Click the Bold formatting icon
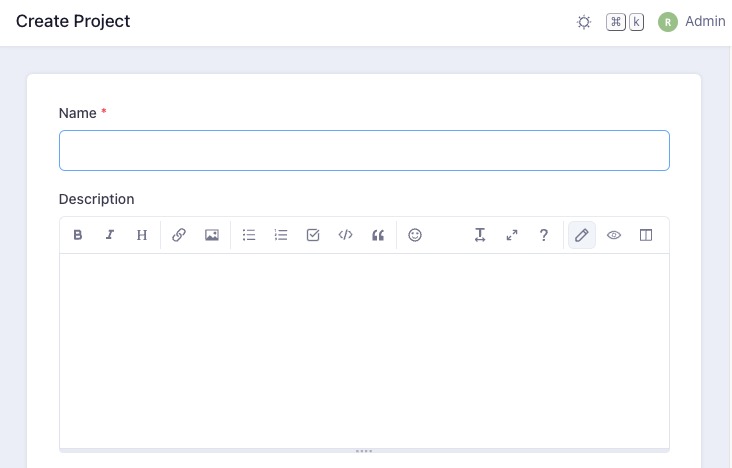732x468 pixels. tap(78, 235)
